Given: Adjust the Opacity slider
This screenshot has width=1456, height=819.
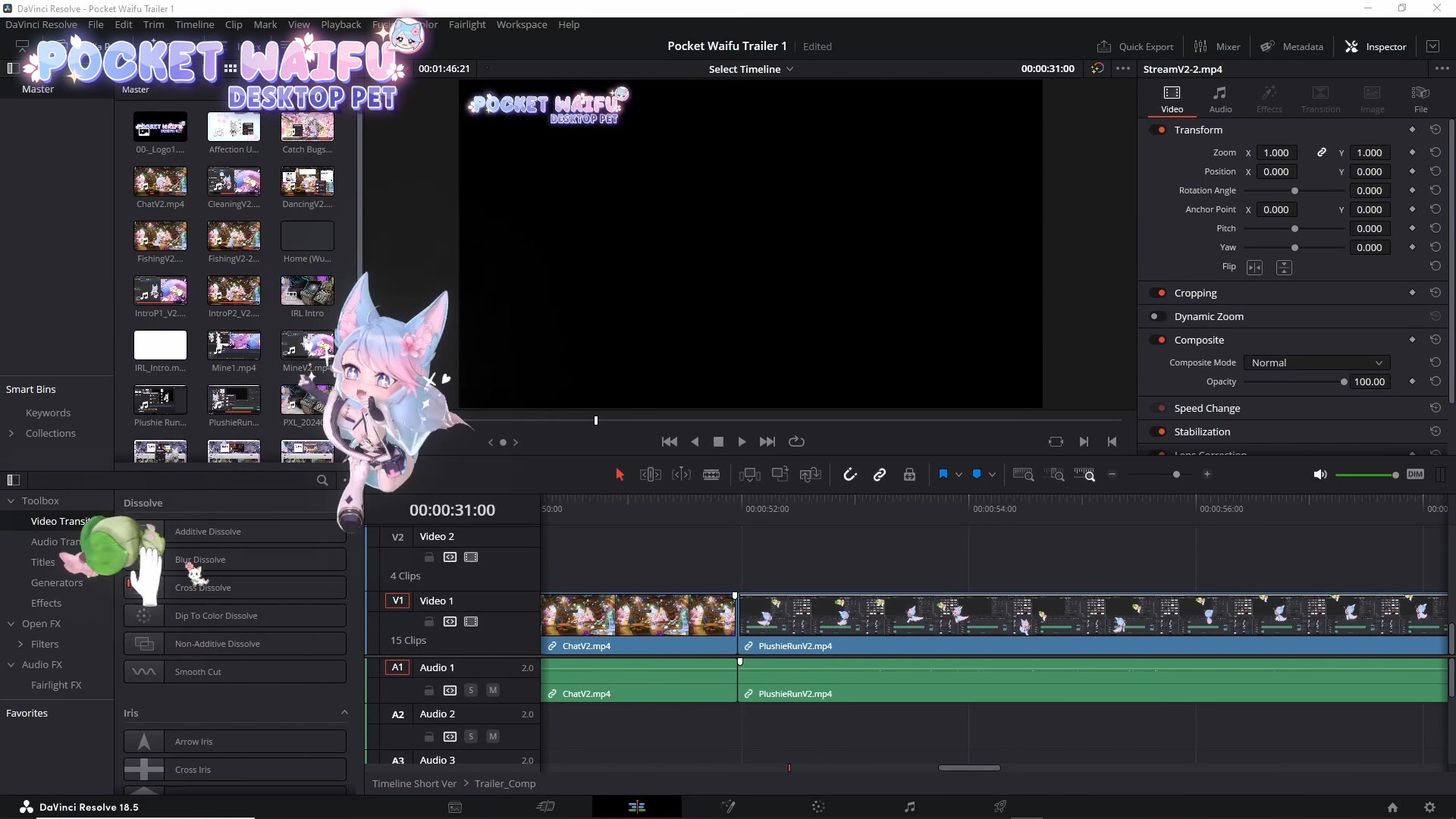Looking at the screenshot, I should (1344, 381).
